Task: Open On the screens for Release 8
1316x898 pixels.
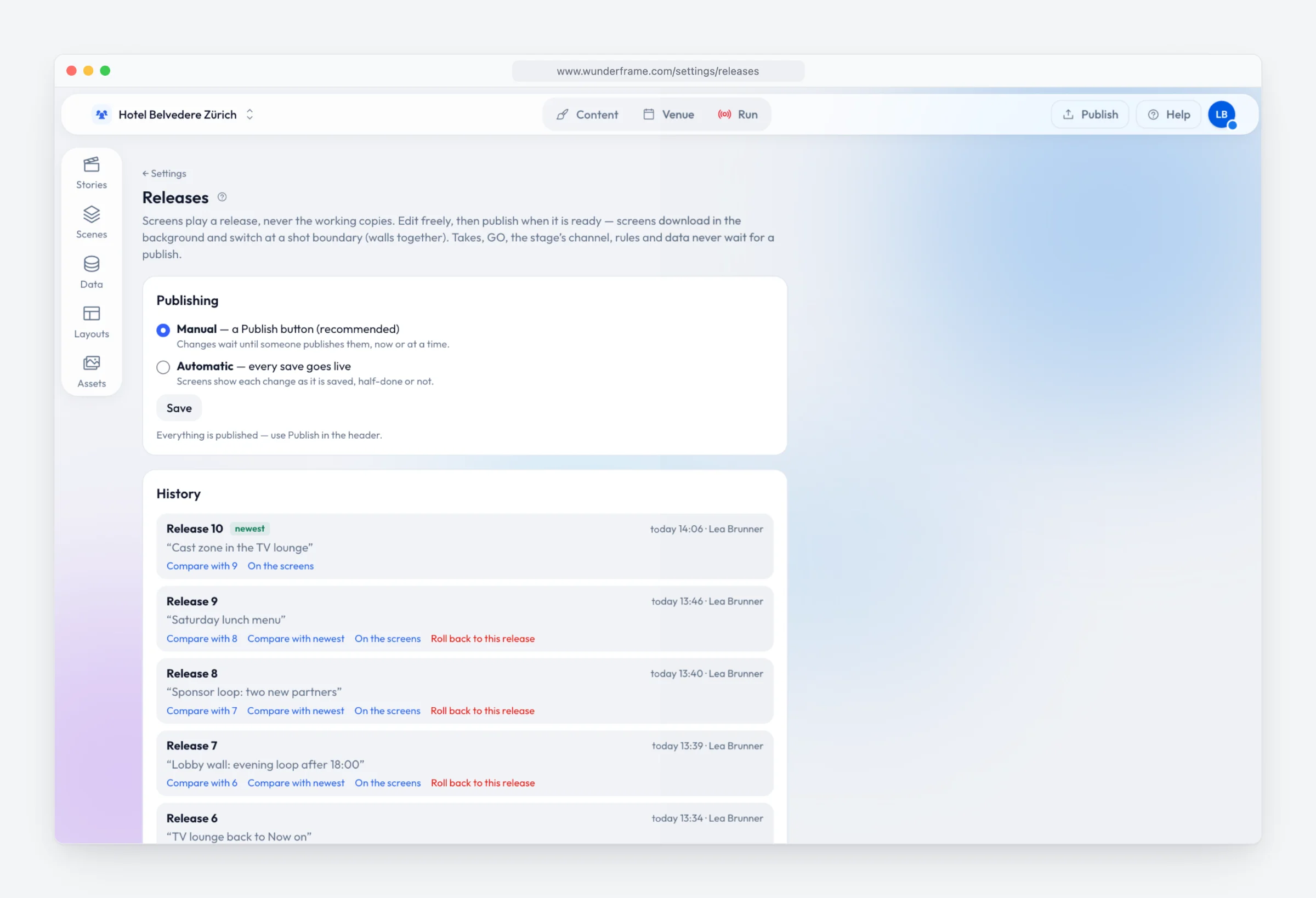Action: pyautogui.click(x=387, y=711)
